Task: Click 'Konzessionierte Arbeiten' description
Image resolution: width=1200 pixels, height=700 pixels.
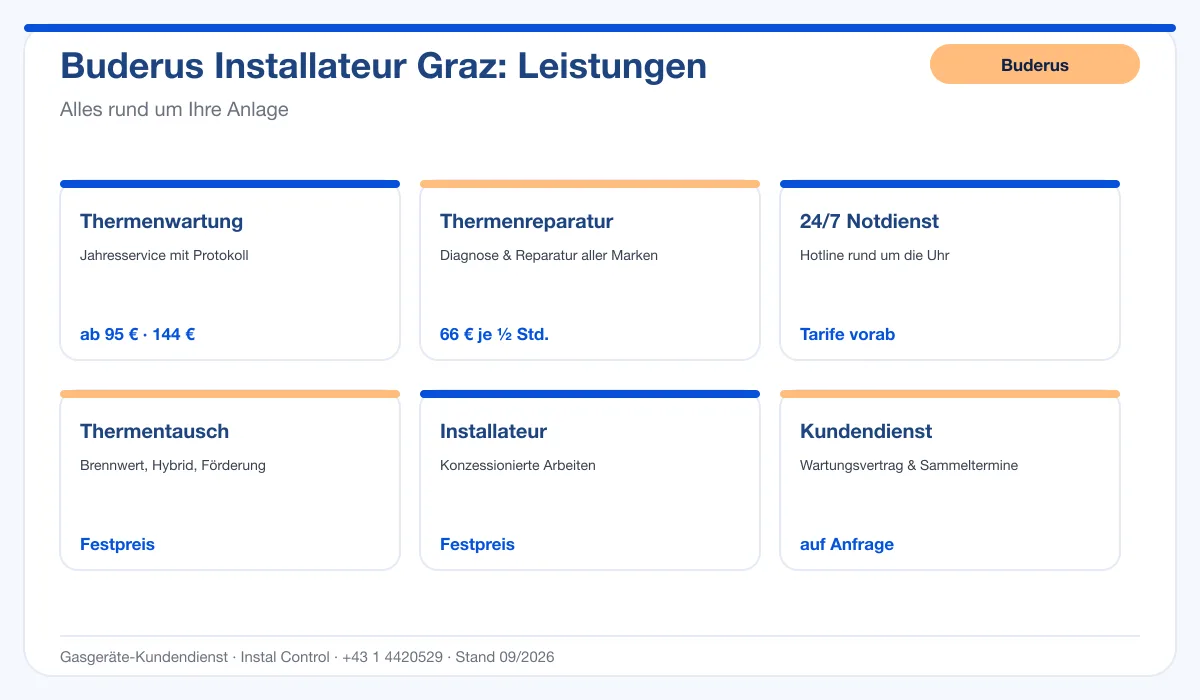Action: (x=518, y=465)
